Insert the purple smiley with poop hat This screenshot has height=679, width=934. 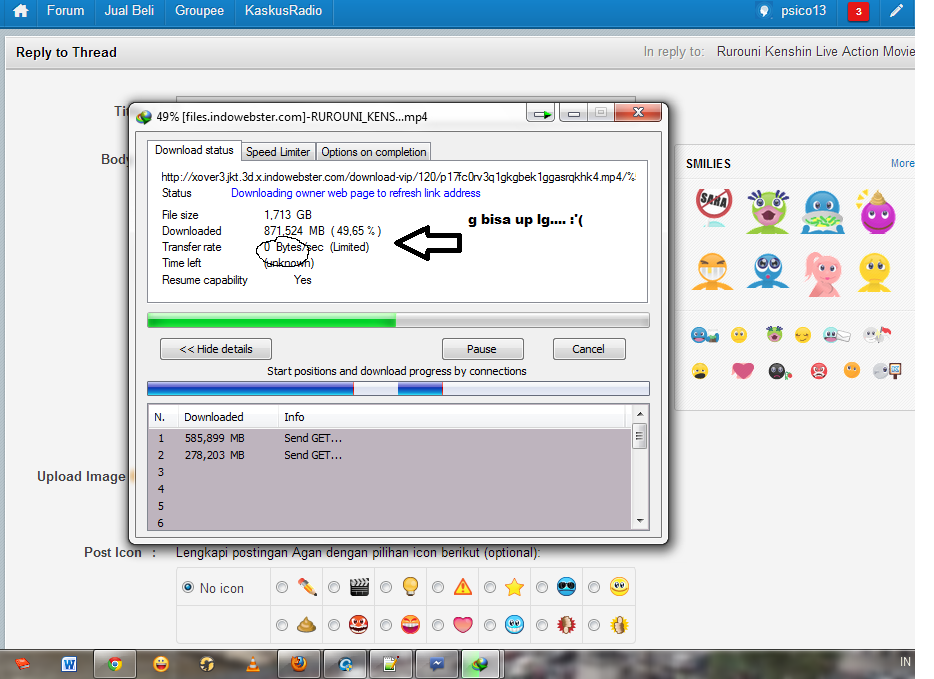point(877,211)
